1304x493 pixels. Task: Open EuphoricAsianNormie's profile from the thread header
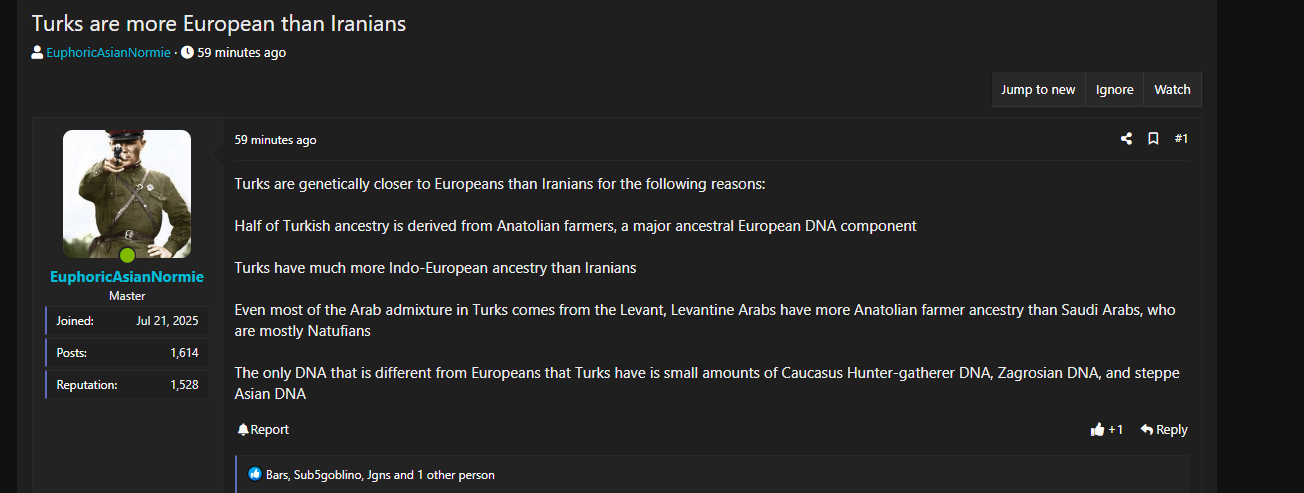tap(108, 53)
